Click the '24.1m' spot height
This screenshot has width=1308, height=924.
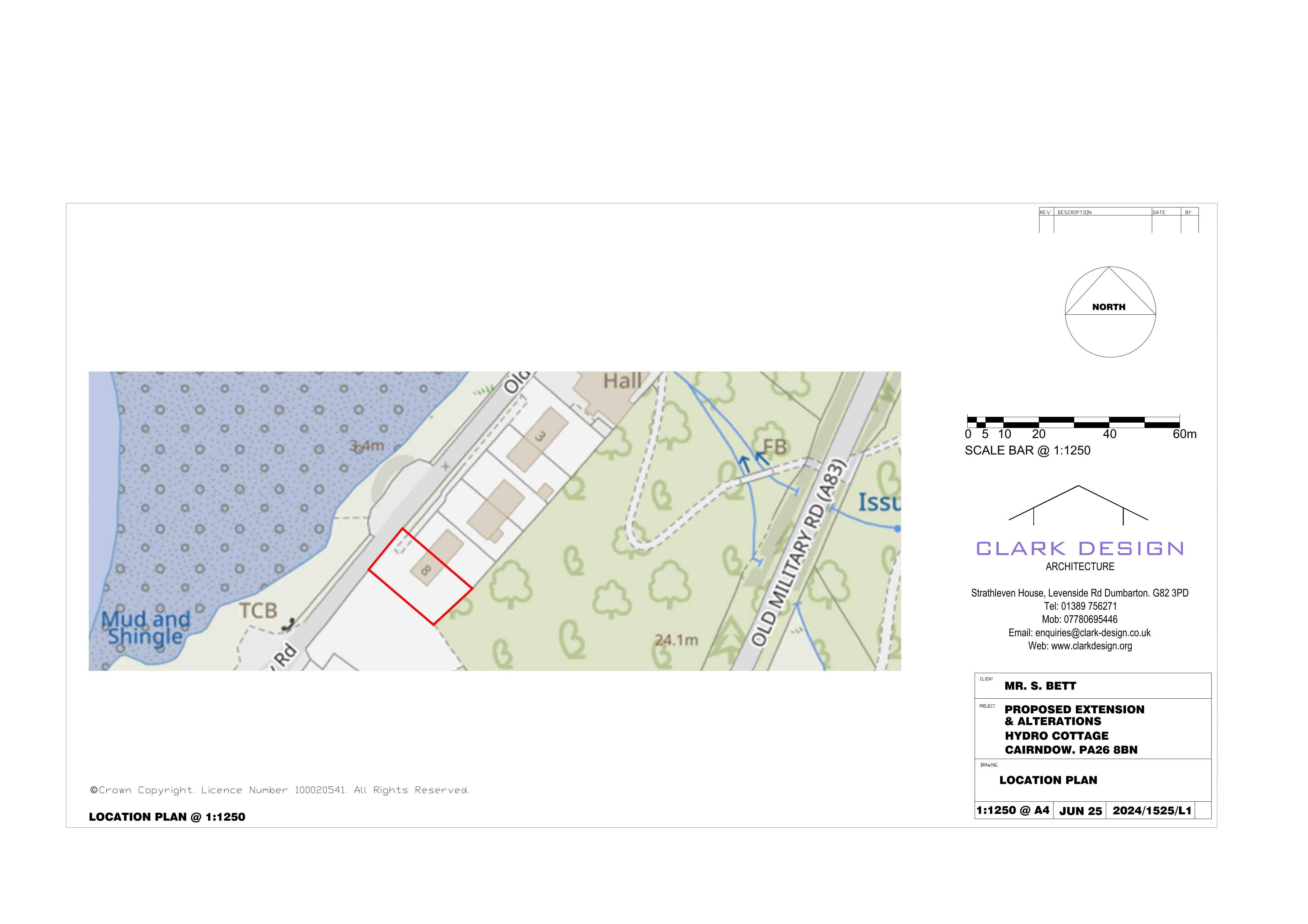pos(676,640)
